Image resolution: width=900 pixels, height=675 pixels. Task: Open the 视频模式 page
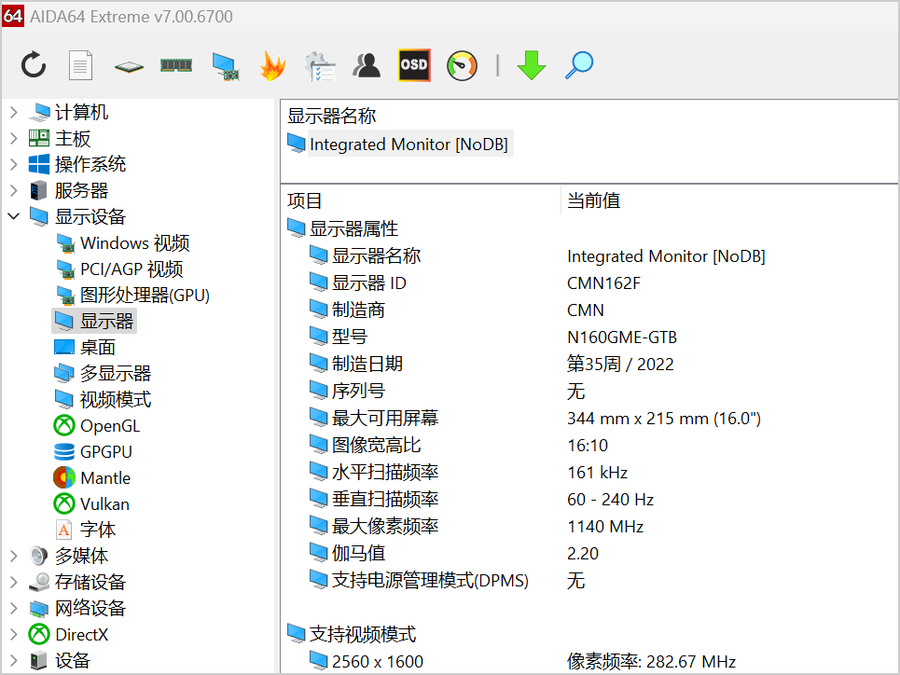pos(115,399)
